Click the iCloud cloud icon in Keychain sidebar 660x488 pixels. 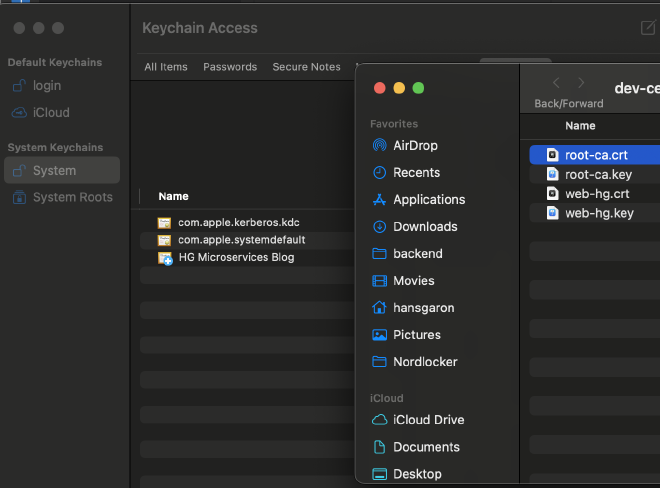coord(19,113)
